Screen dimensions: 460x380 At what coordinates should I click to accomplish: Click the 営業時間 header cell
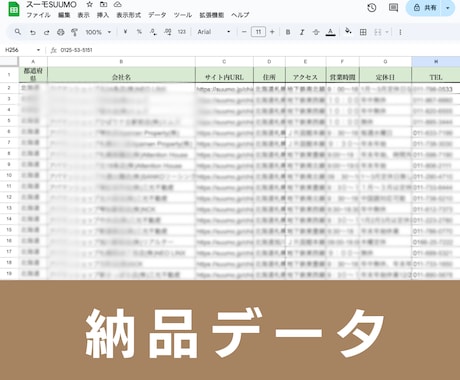[343, 75]
